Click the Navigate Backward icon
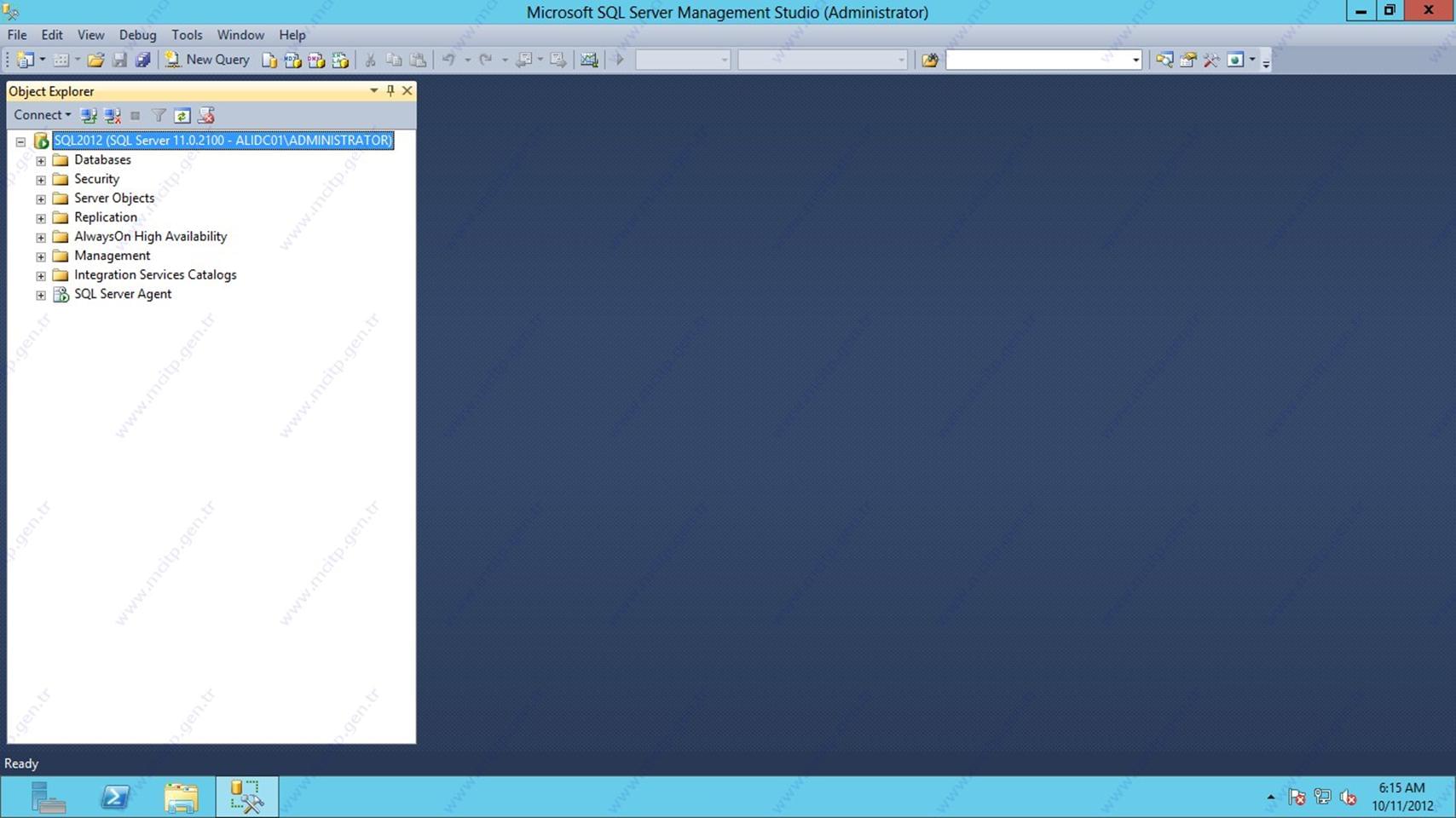Image resolution: width=1456 pixels, height=818 pixels. (524, 60)
